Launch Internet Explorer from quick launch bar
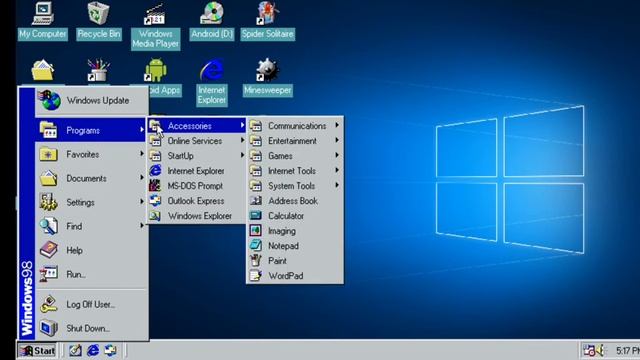Image resolution: width=640 pixels, height=360 pixels. tap(93, 350)
